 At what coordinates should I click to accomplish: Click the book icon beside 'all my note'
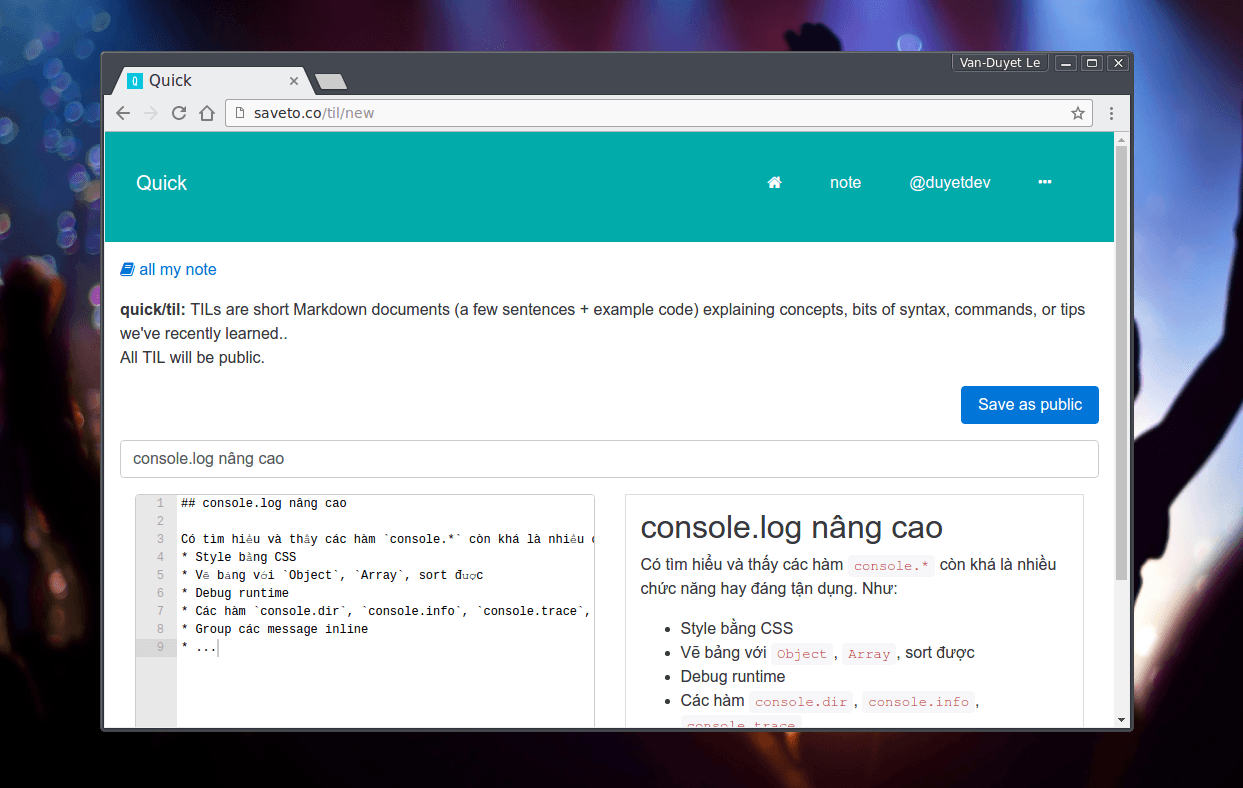coord(126,269)
